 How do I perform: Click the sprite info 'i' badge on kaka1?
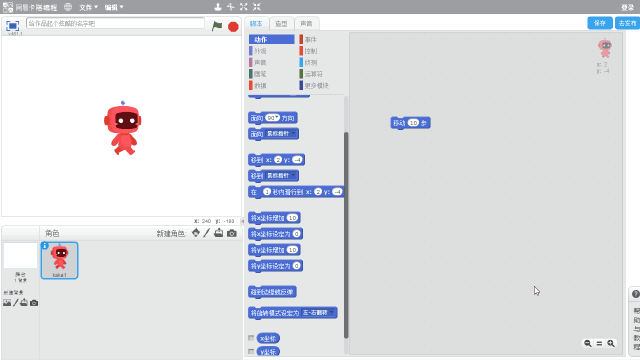pyautogui.click(x=44, y=245)
